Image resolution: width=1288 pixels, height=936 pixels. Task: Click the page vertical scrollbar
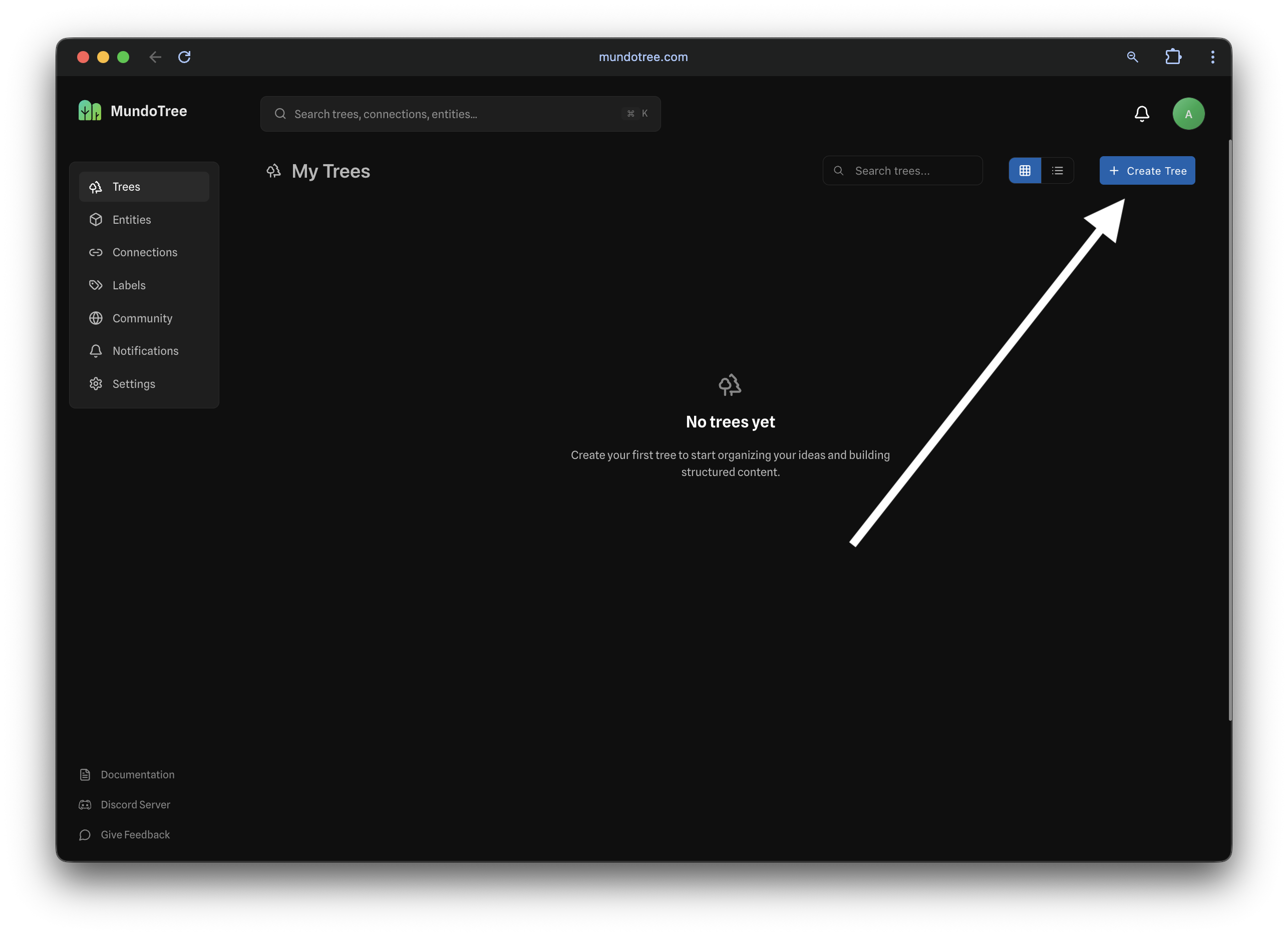tap(1229, 430)
